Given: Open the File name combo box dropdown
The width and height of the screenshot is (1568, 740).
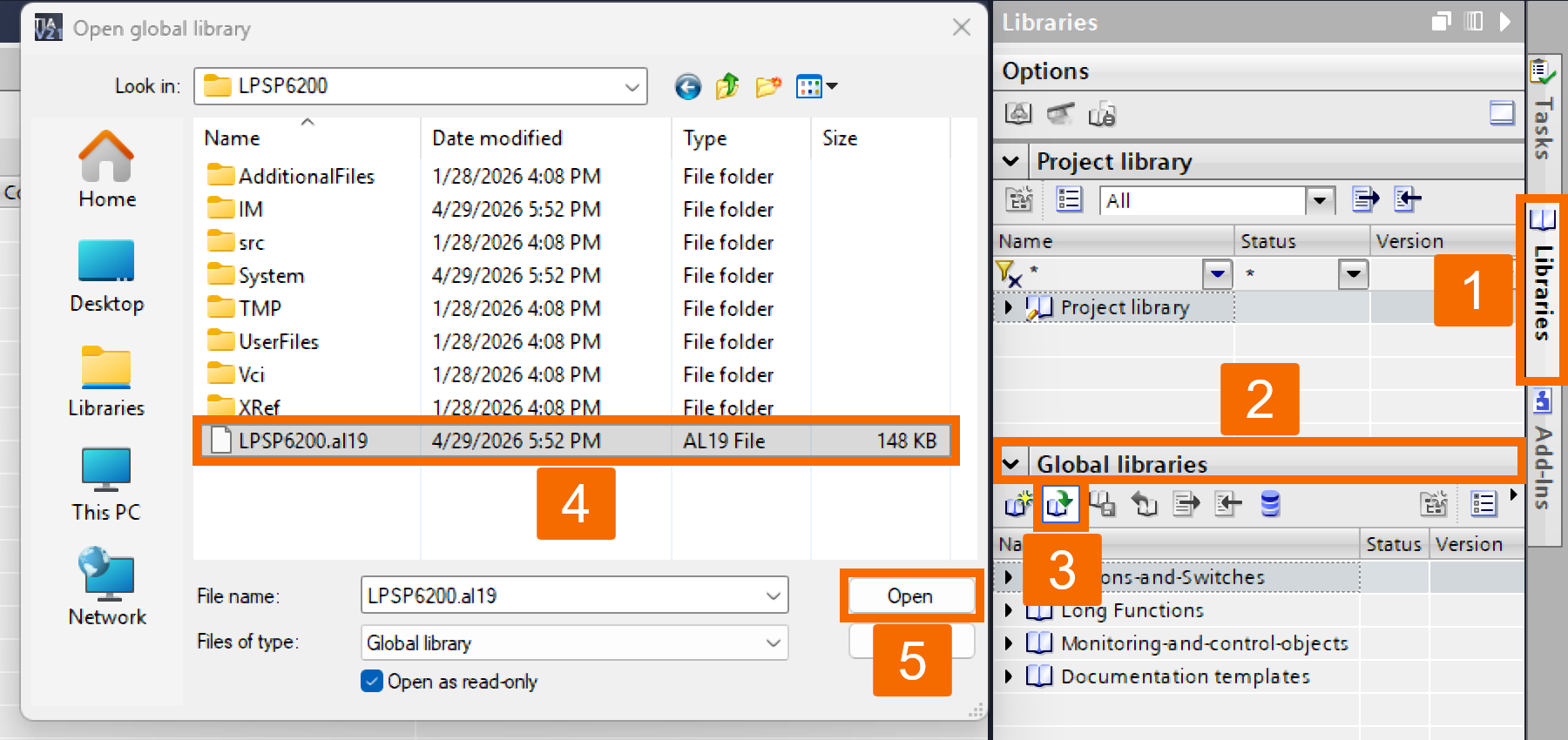Looking at the screenshot, I should 773,595.
